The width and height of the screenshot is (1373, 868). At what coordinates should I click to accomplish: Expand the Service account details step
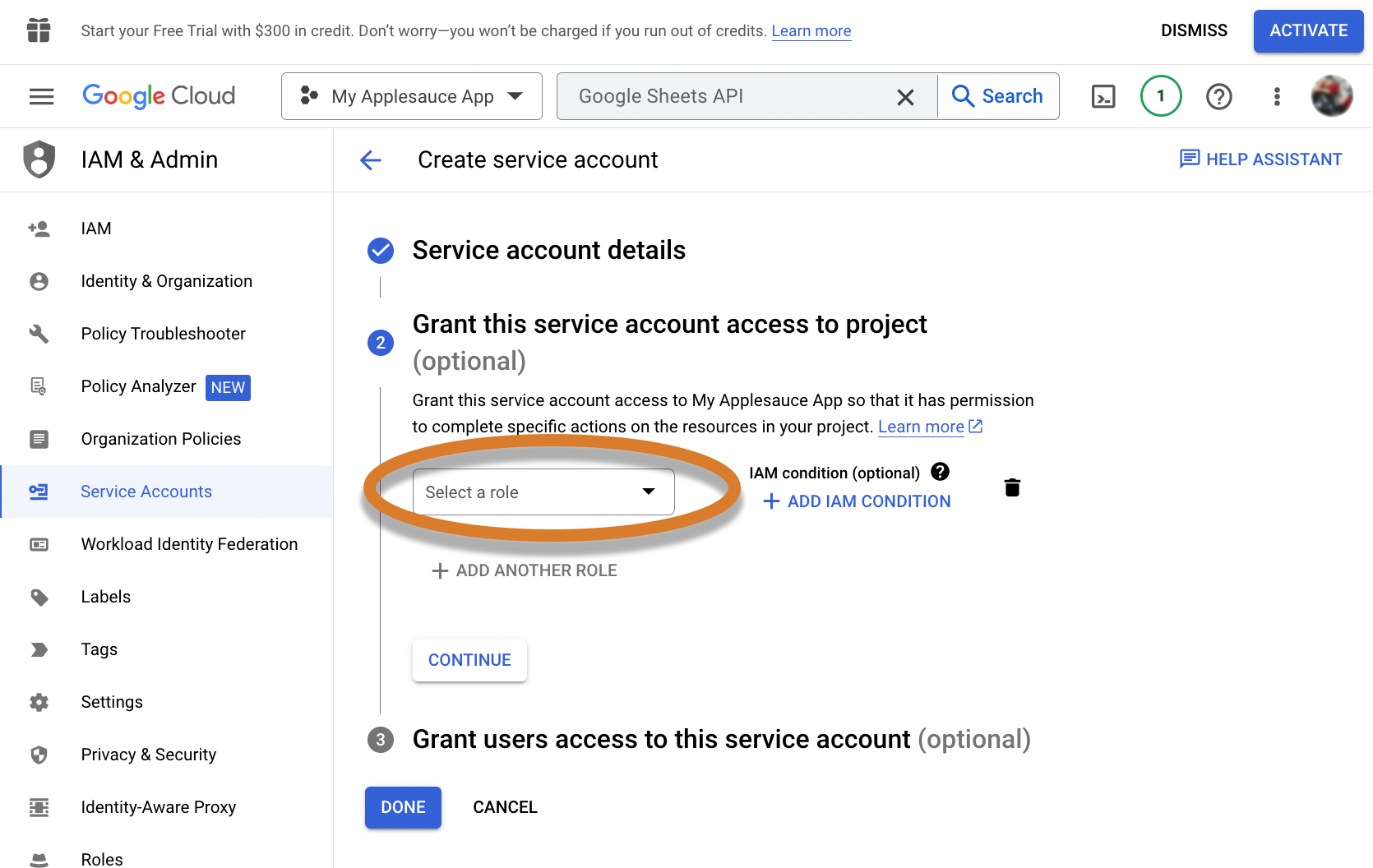[548, 250]
